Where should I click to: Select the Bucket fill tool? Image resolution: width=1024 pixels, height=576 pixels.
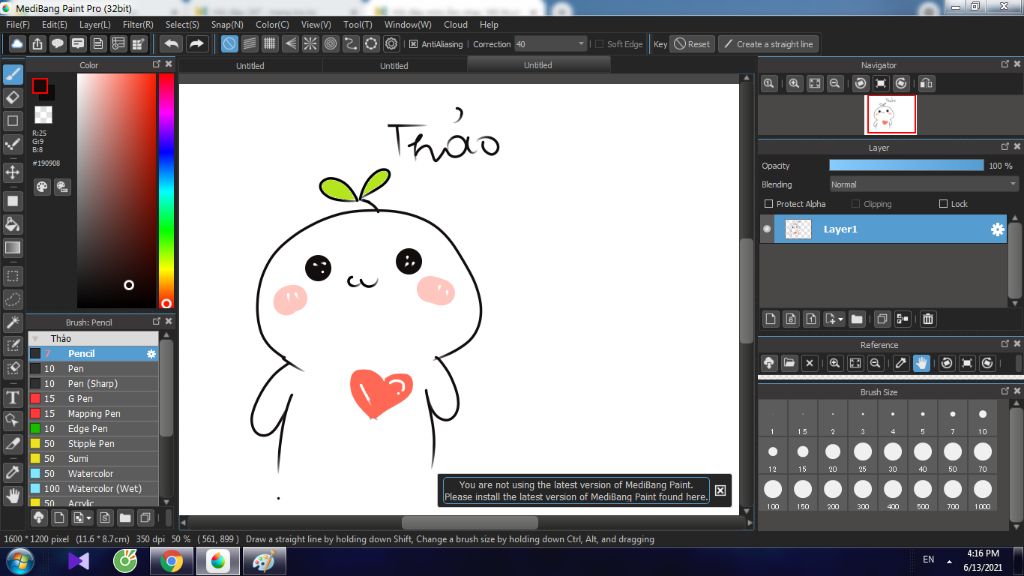click(13, 225)
